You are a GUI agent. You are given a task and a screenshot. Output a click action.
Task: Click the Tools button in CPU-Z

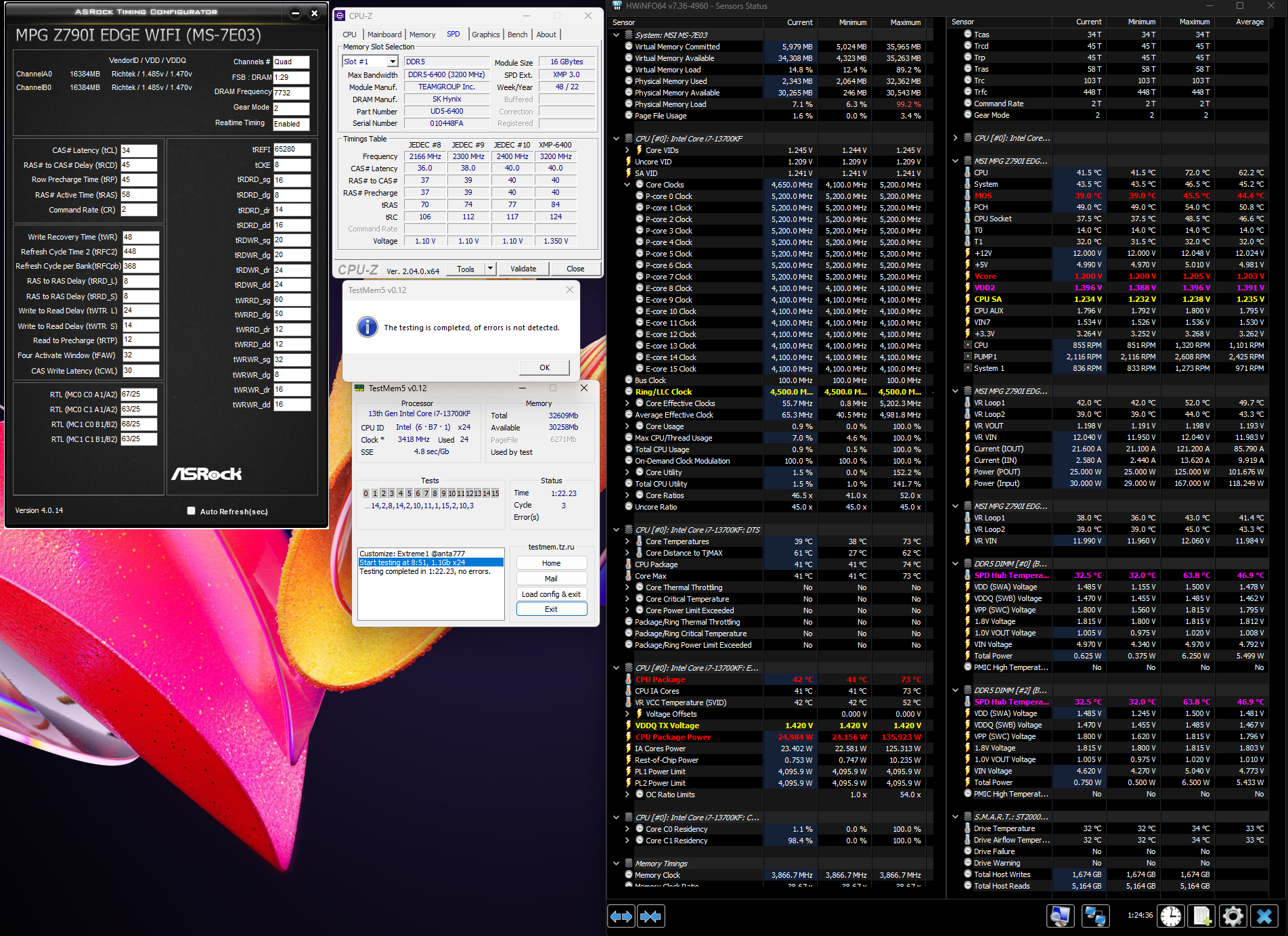(466, 269)
